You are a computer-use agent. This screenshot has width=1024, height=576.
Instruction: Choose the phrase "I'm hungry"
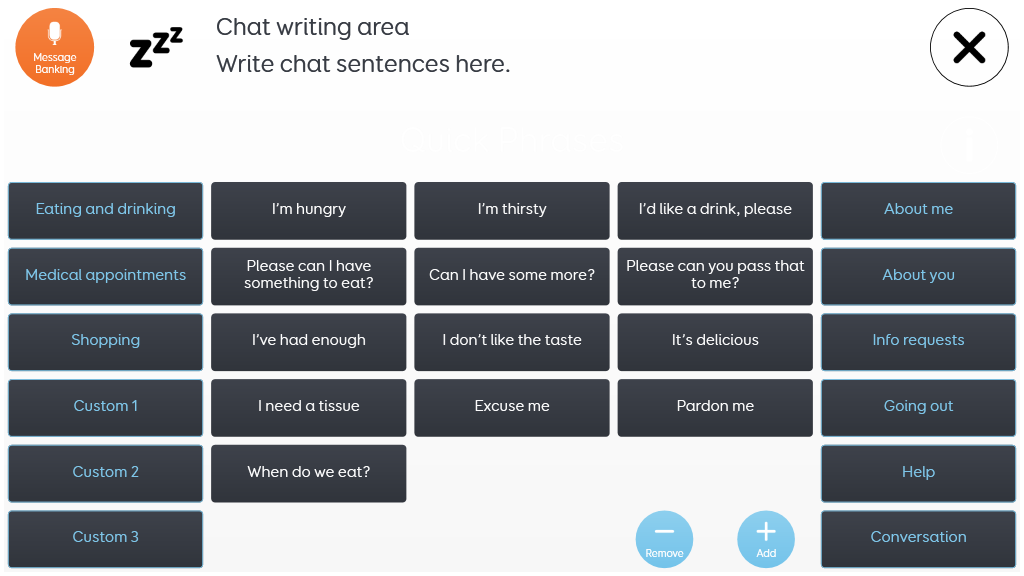point(309,210)
